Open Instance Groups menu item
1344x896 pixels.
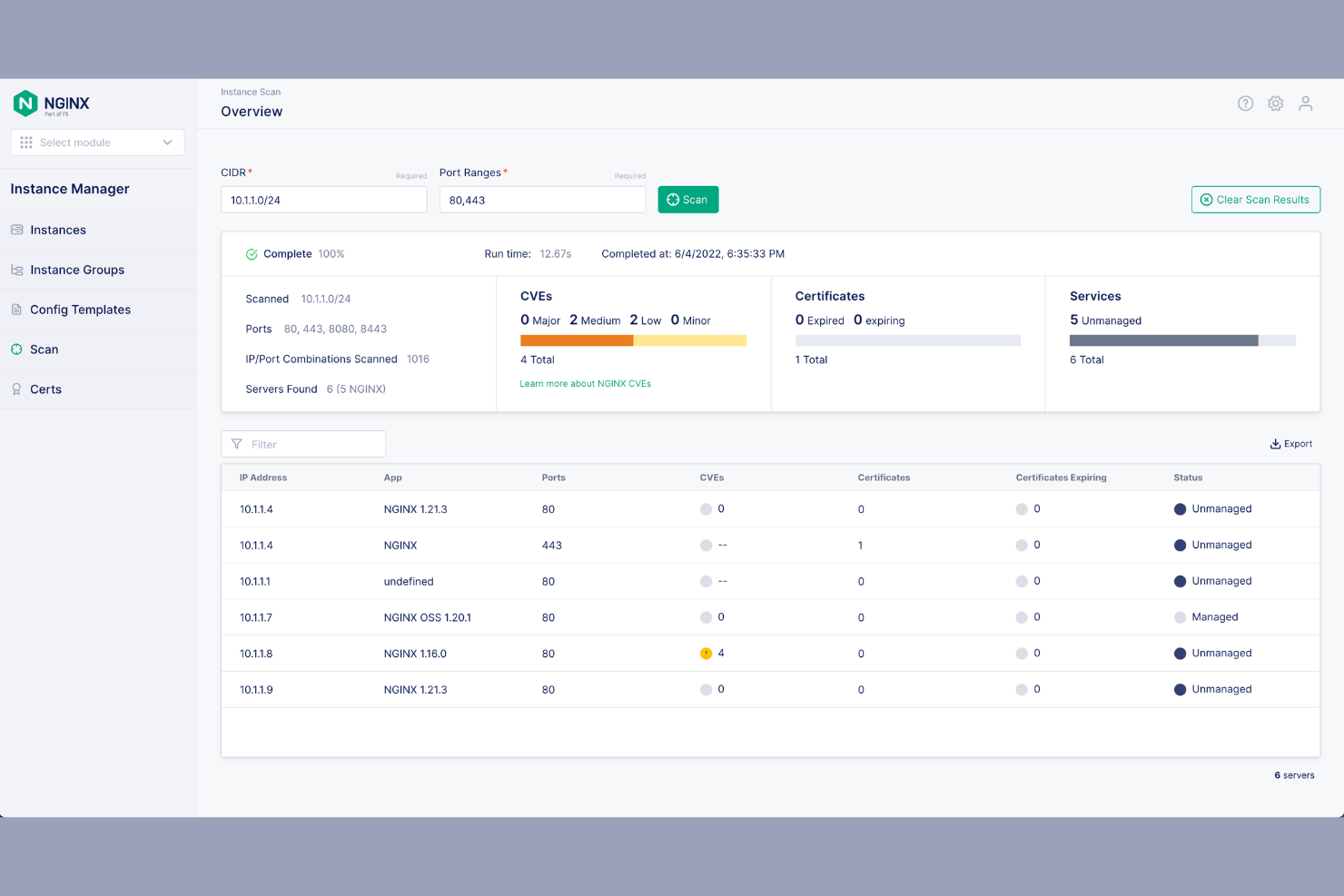pos(98,270)
